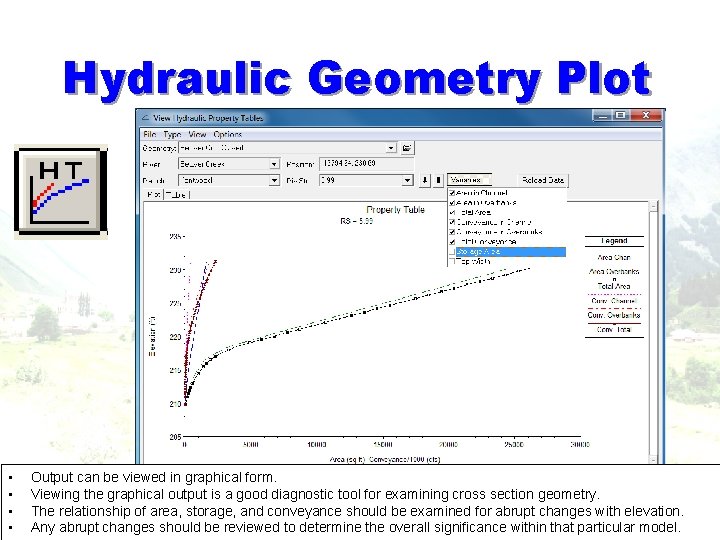Switch to the Table tab
720x540 pixels.
pyautogui.click(x=176, y=195)
